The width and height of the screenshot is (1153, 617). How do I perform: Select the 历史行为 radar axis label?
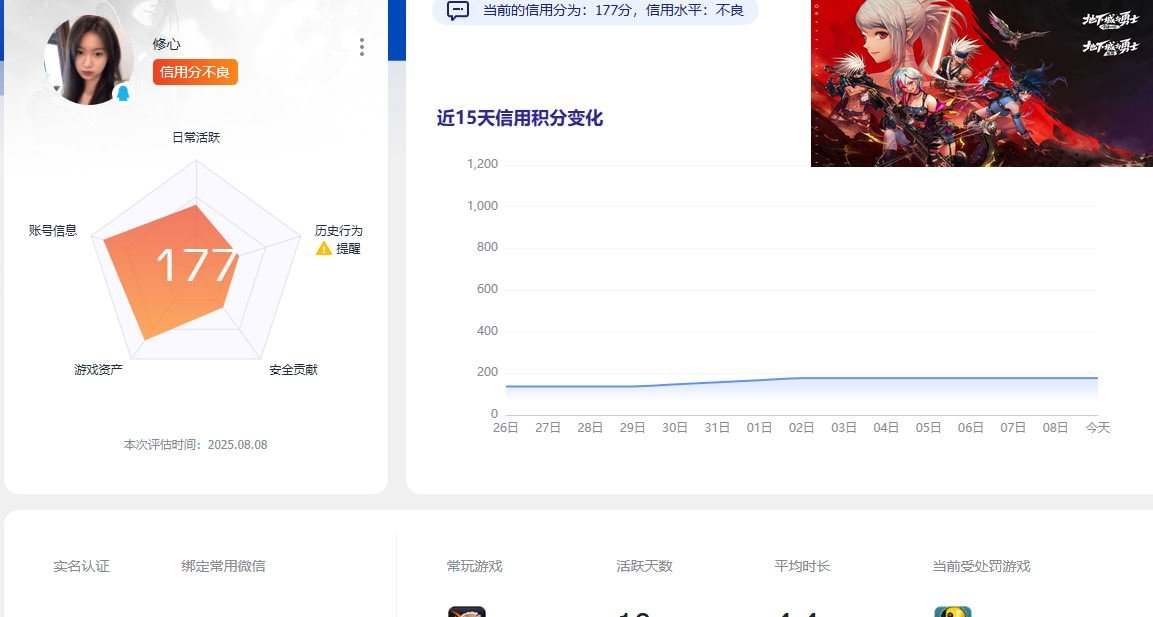click(338, 230)
